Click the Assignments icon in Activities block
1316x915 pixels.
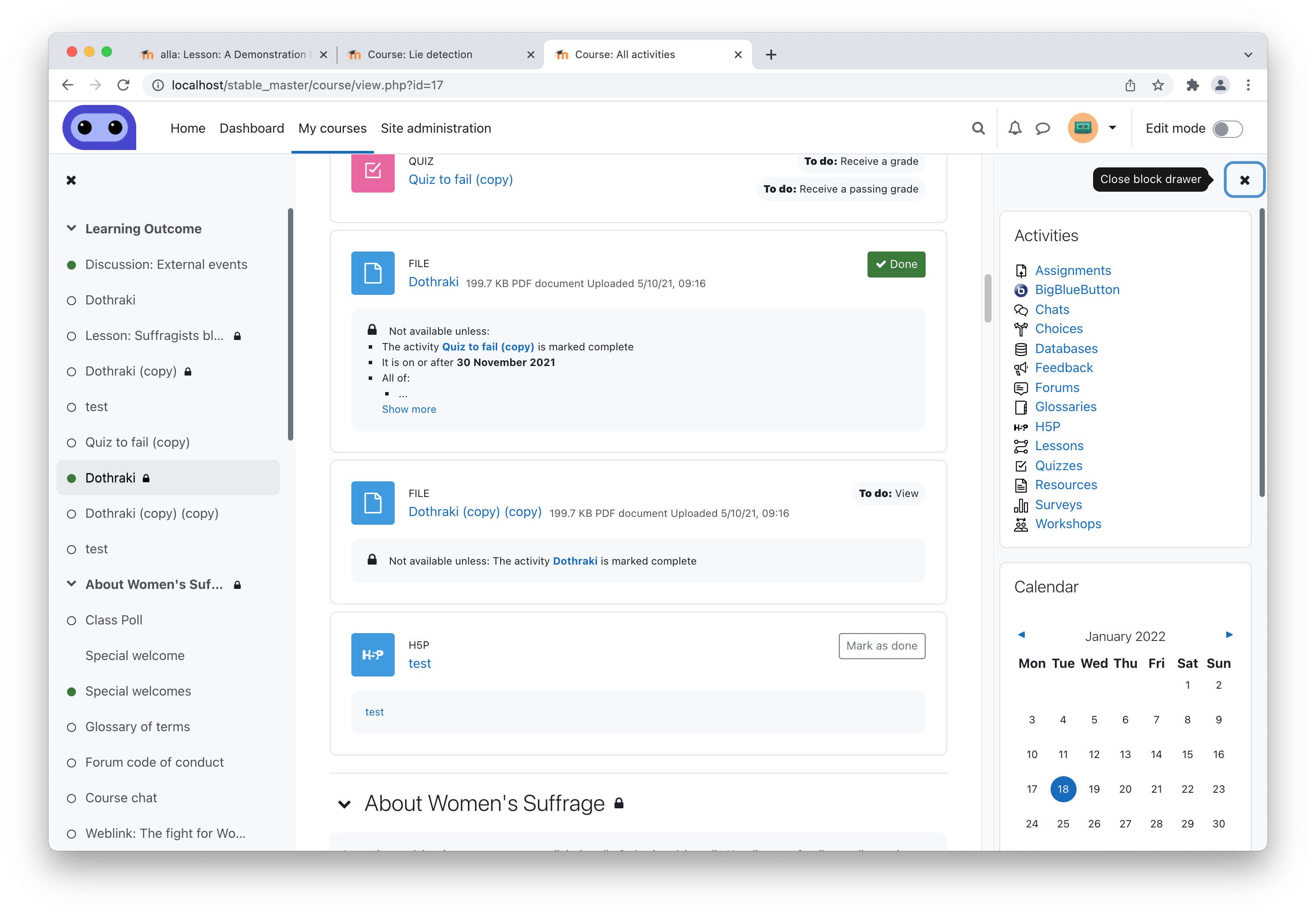(1021, 271)
